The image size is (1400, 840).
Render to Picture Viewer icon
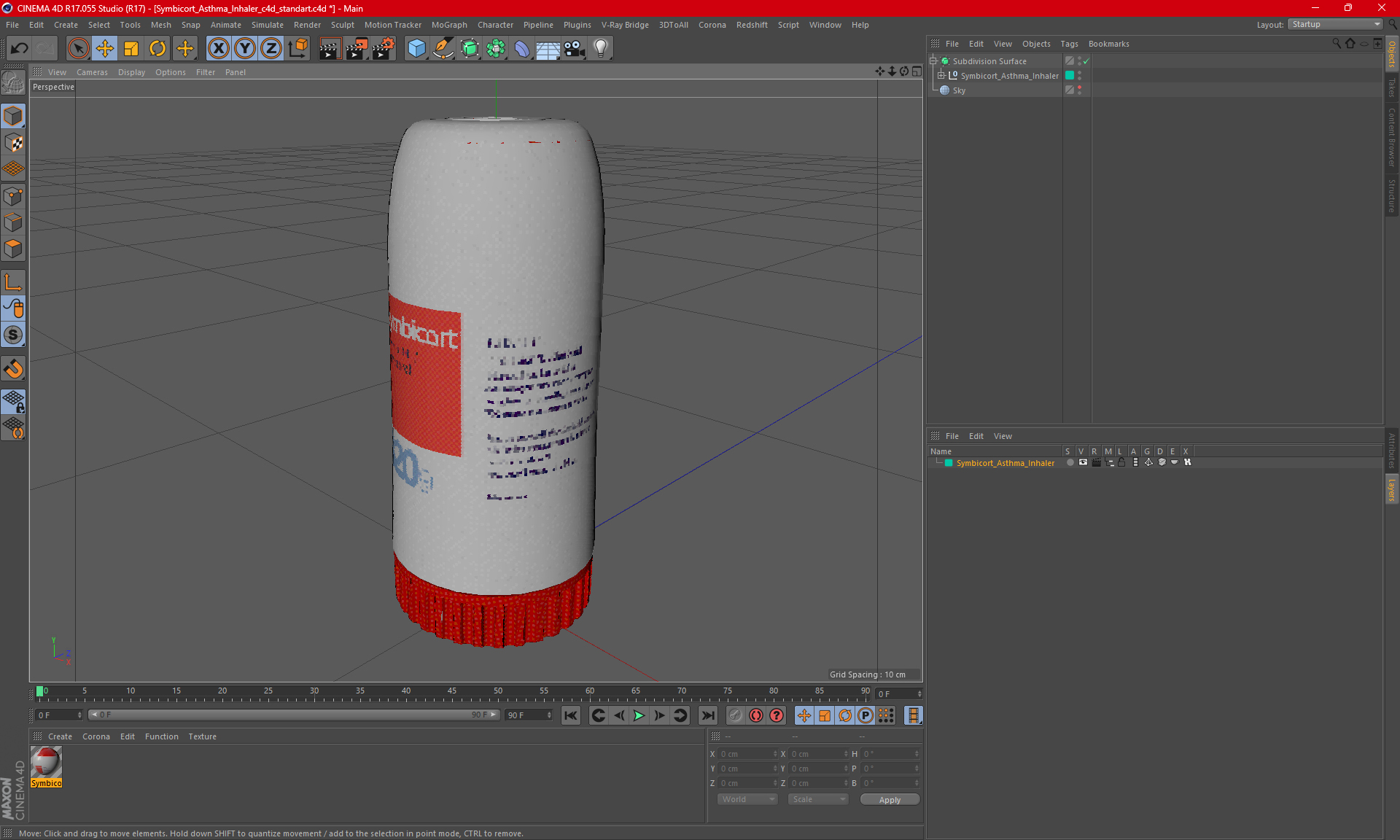357,49
